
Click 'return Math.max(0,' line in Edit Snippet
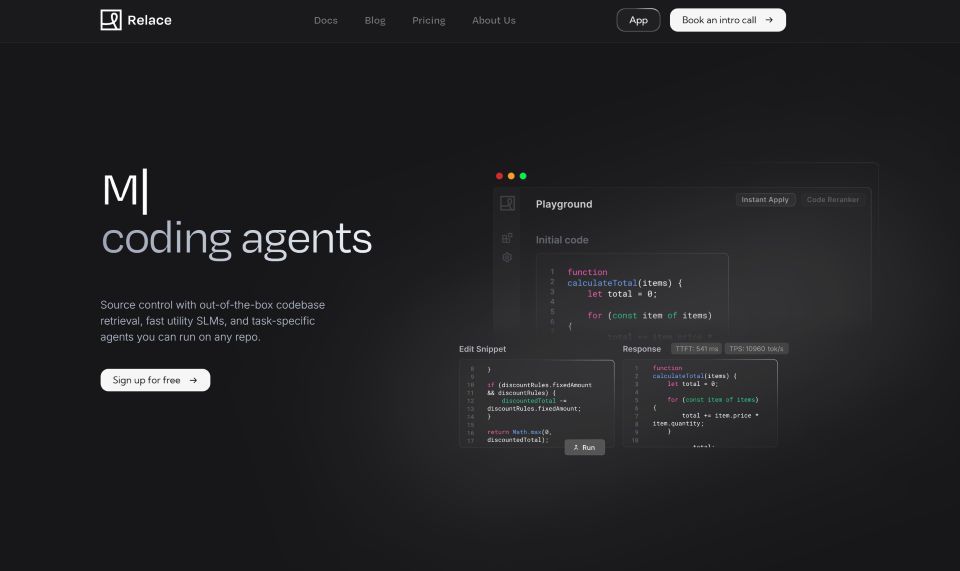point(519,431)
